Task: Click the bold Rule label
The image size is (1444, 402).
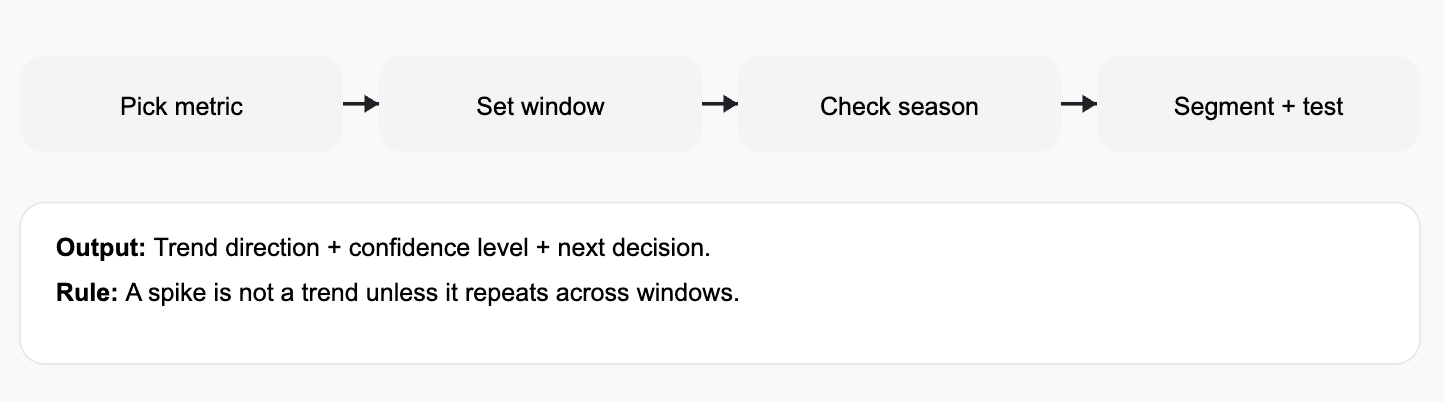Action: [x=87, y=295]
